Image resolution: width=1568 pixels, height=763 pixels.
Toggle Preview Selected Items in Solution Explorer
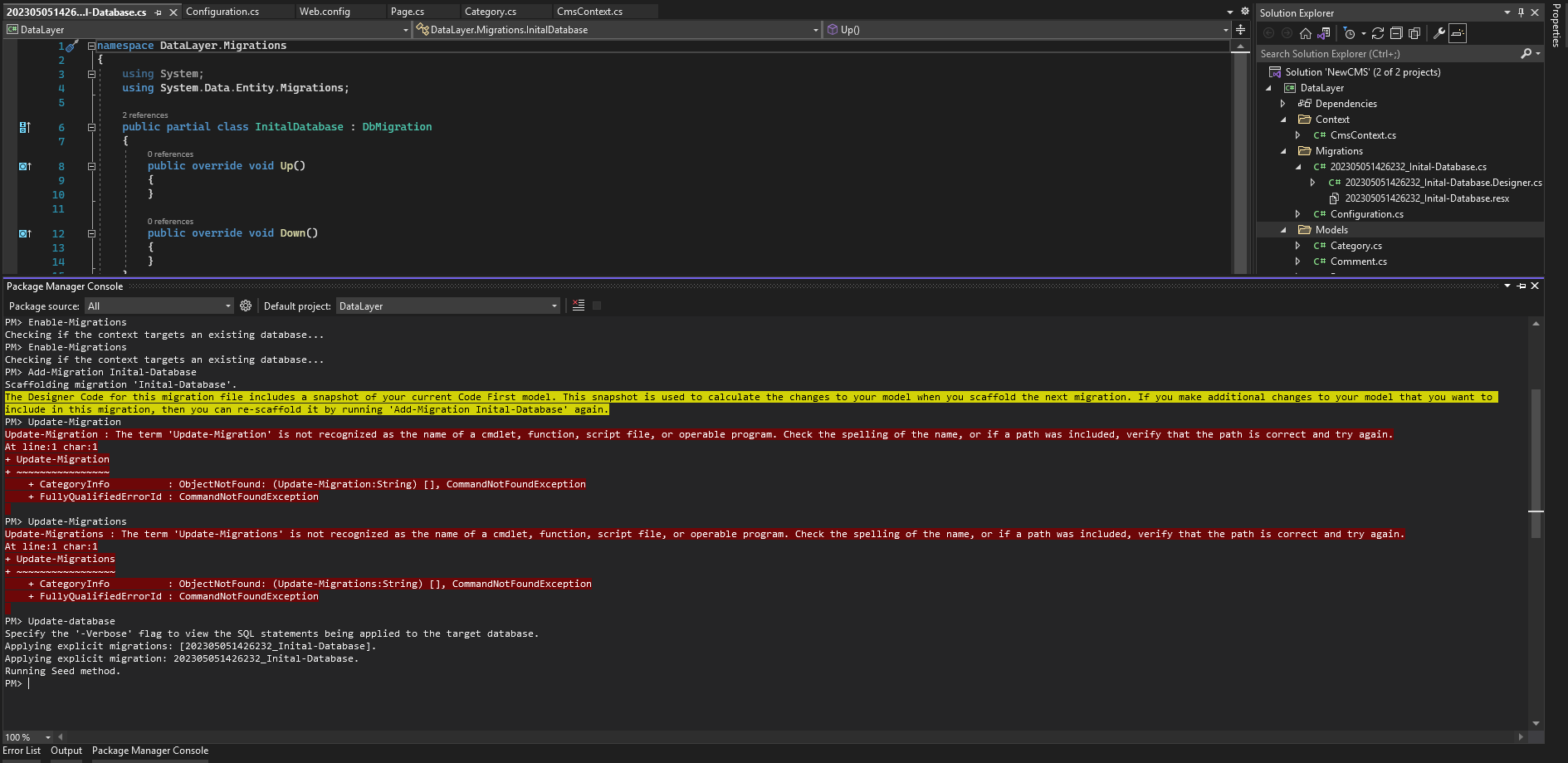tap(1458, 33)
